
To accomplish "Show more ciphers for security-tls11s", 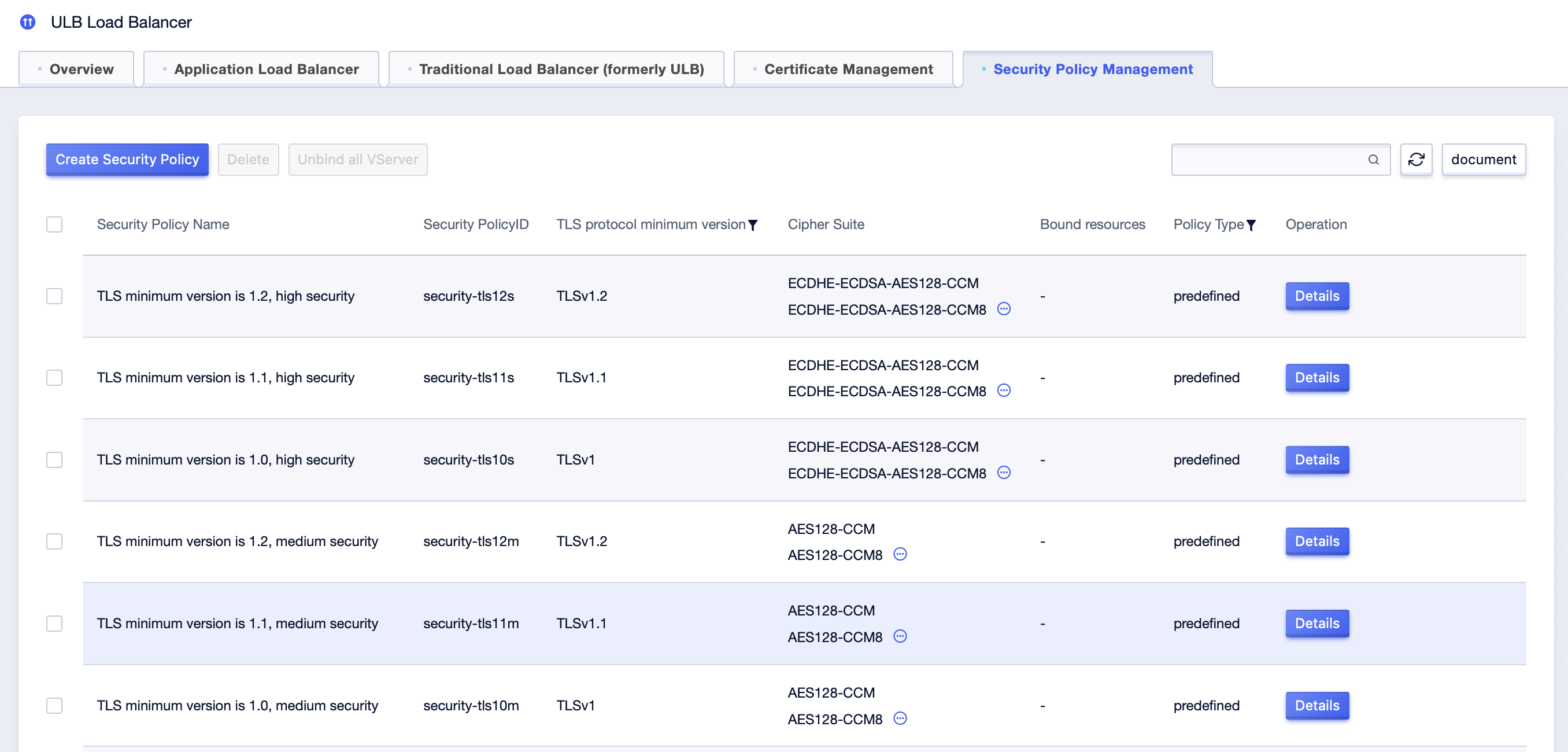I will point(1004,390).
